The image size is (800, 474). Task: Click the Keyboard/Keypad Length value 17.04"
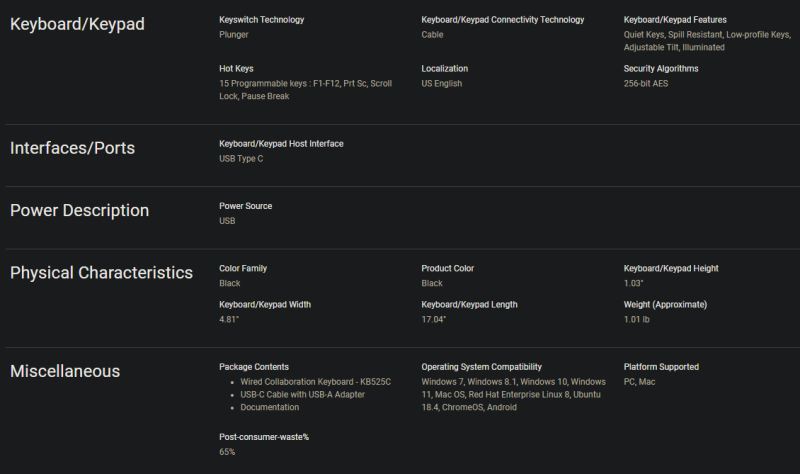[434, 319]
